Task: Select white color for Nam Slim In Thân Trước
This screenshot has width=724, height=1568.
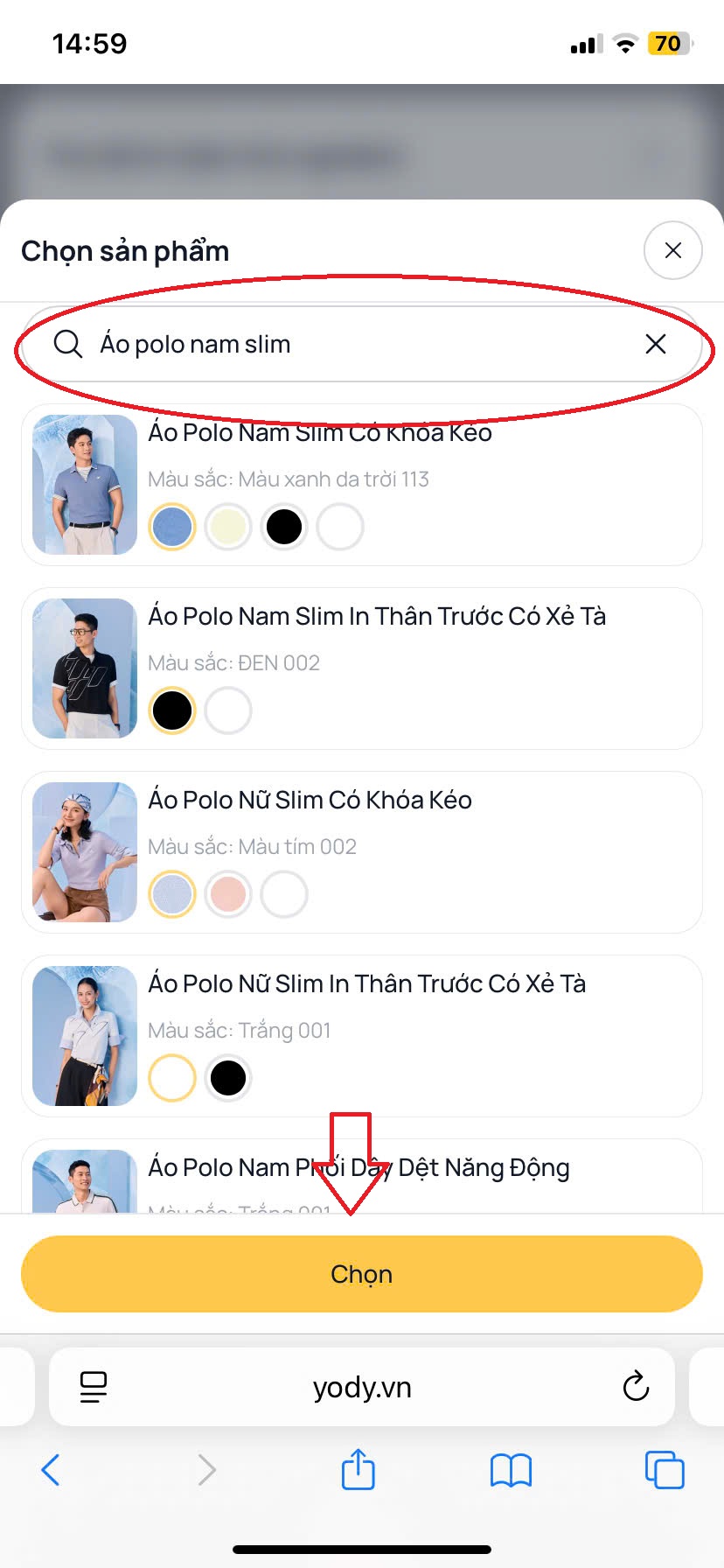Action: (228, 710)
